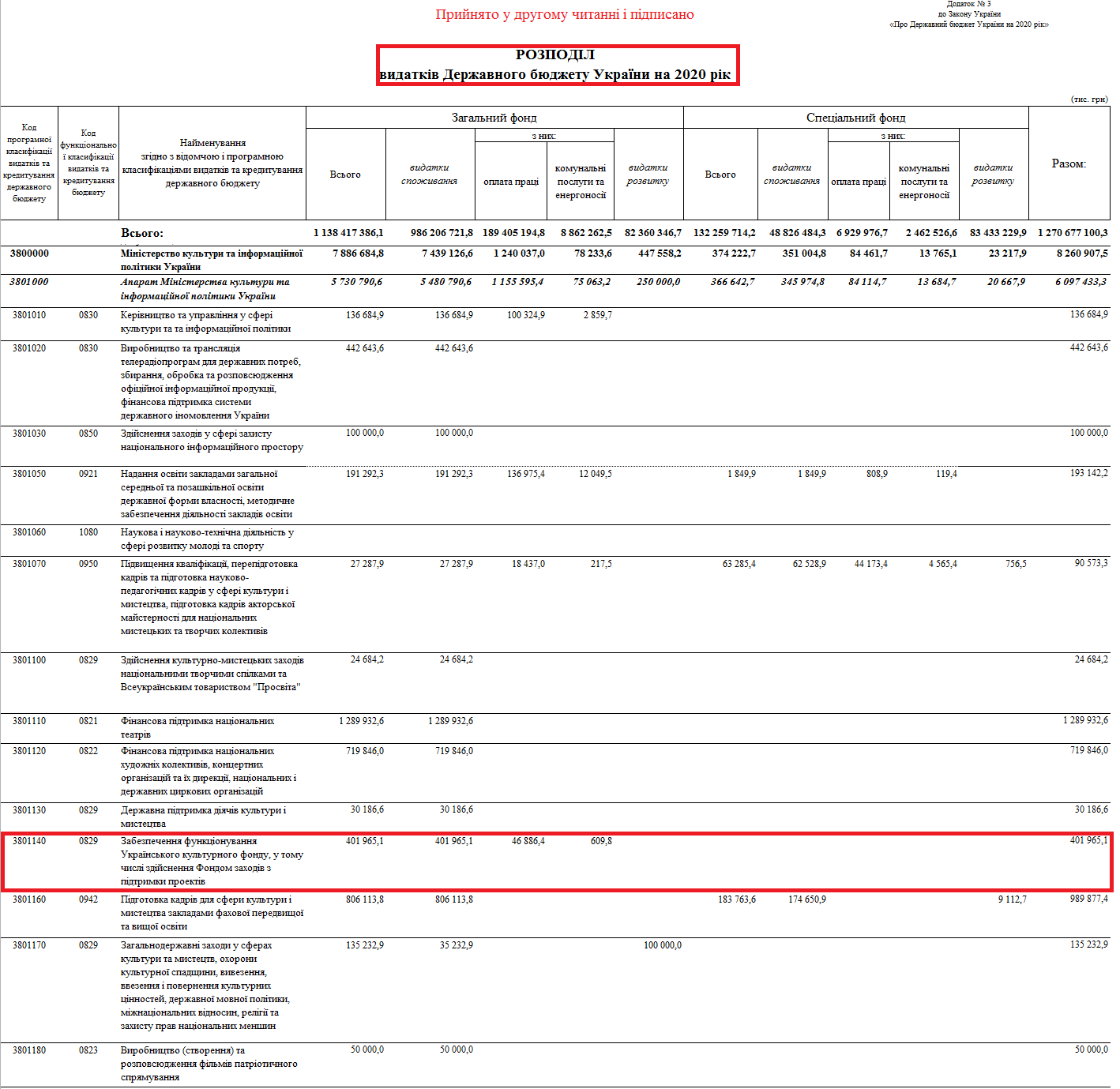Click видатки розвитку value 100 000,0

click(663, 945)
